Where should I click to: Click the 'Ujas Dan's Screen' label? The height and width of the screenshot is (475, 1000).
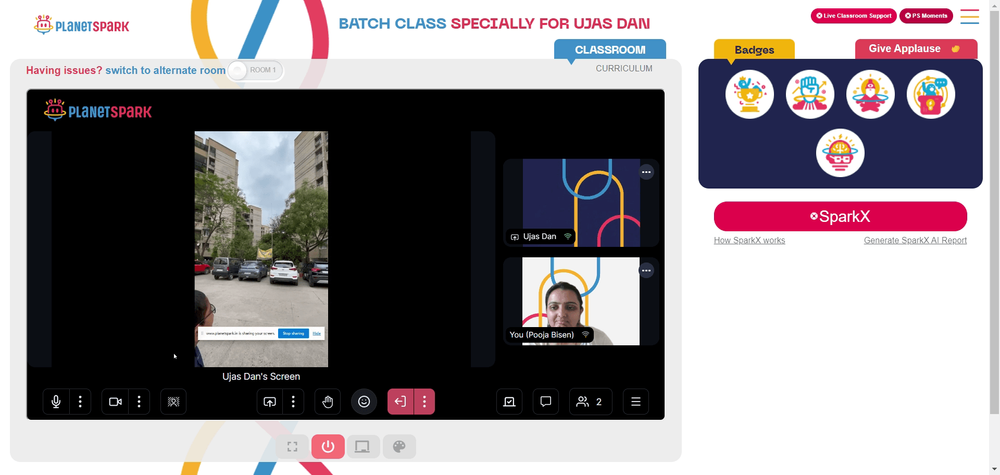click(x=261, y=376)
